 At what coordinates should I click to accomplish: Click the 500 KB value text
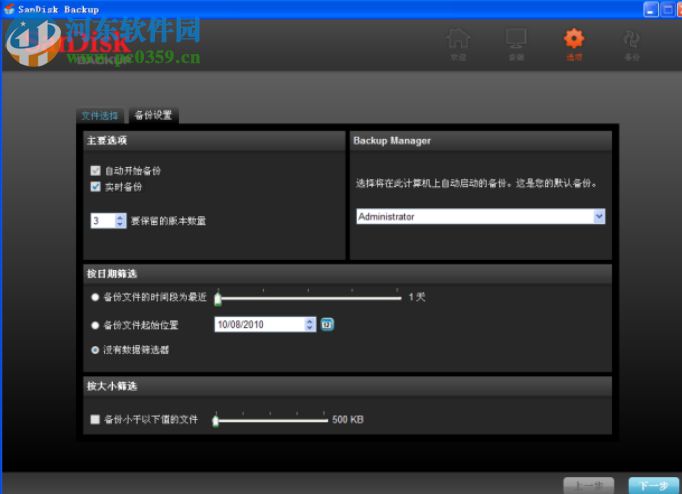[x=348, y=420]
